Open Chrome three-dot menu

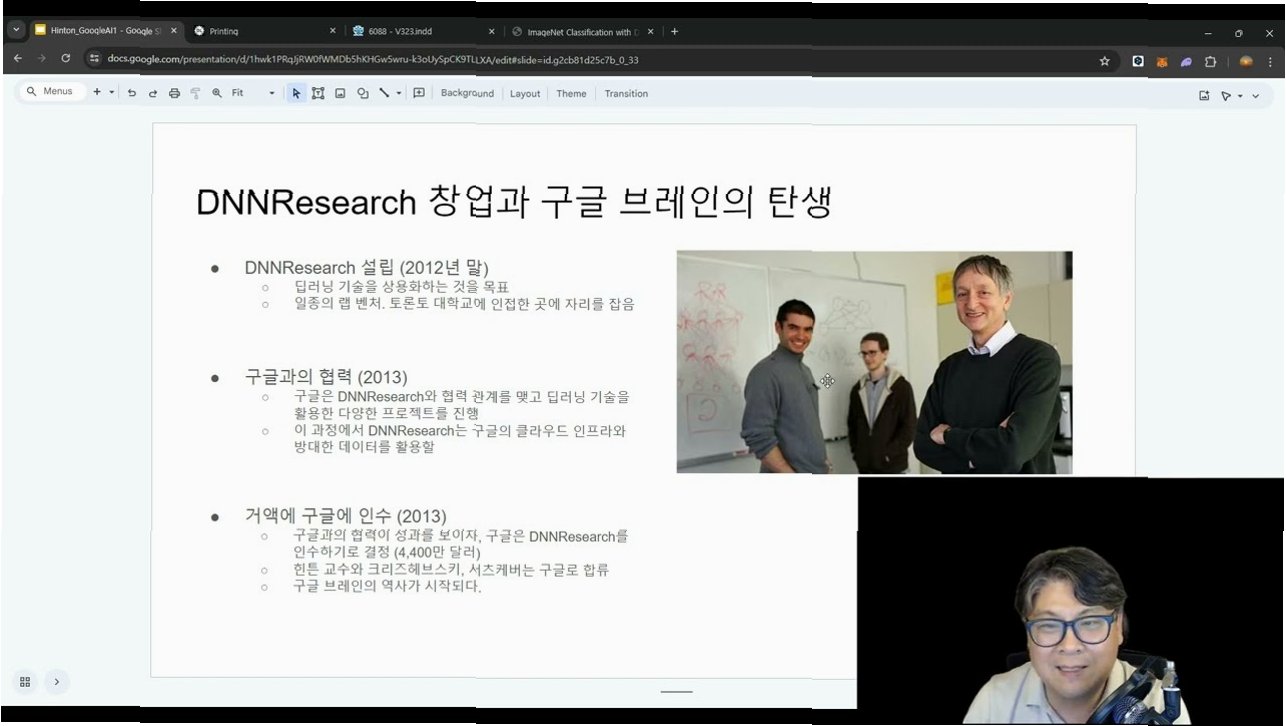pos(1271,61)
